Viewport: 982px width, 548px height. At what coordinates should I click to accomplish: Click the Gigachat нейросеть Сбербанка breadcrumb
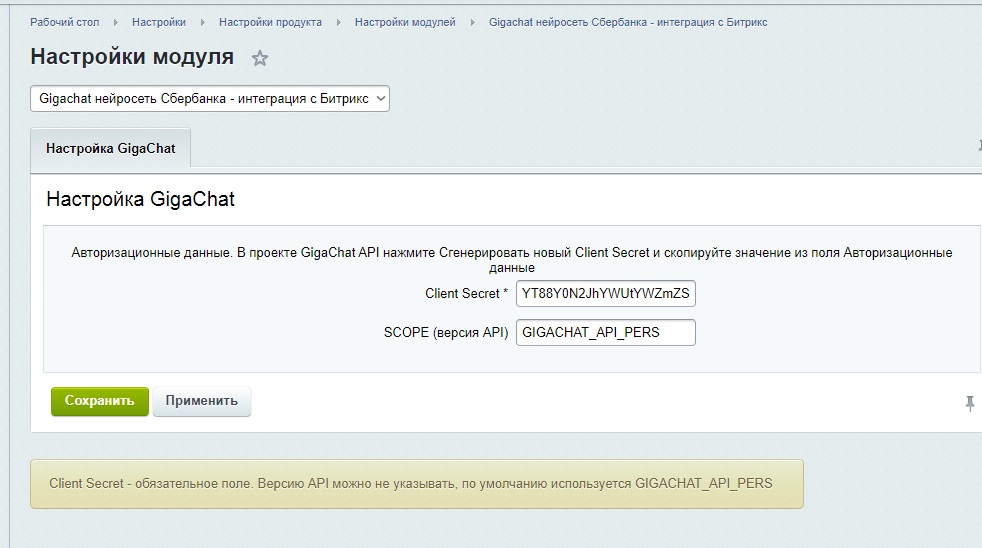point(628,22)
